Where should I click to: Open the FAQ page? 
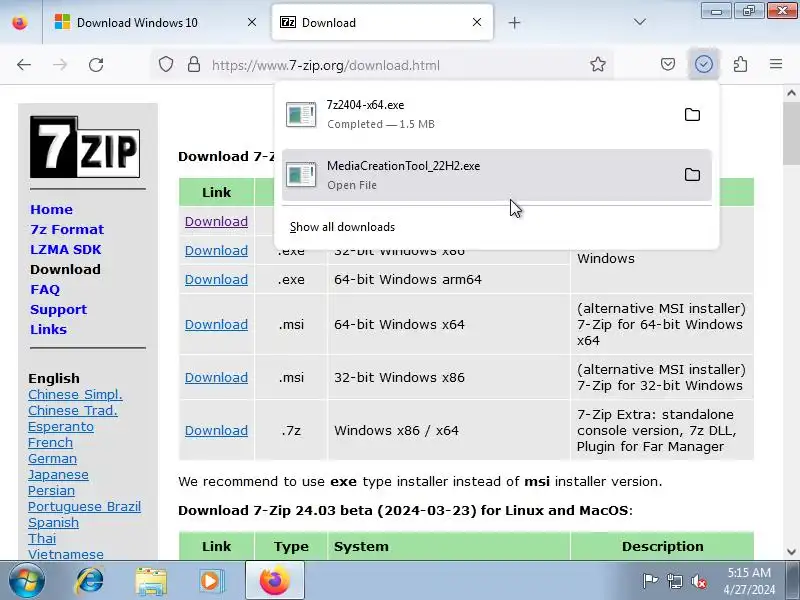(x=45, y=290)
